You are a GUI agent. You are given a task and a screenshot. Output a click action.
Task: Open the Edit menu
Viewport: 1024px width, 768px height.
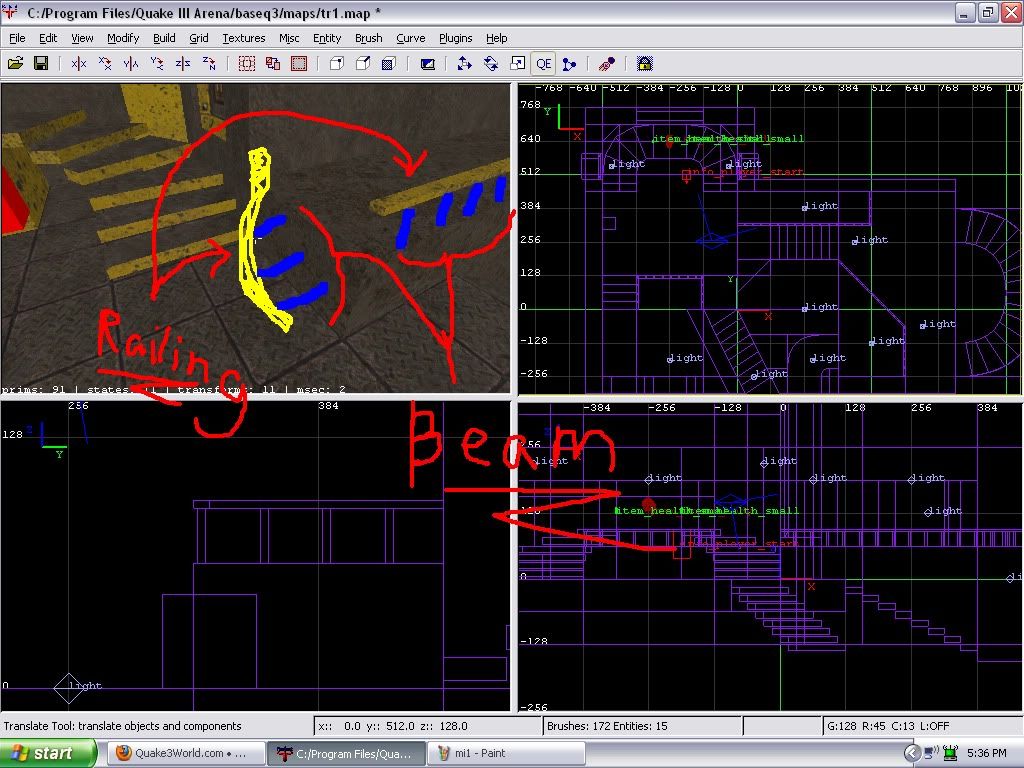[x=48, y=38]
